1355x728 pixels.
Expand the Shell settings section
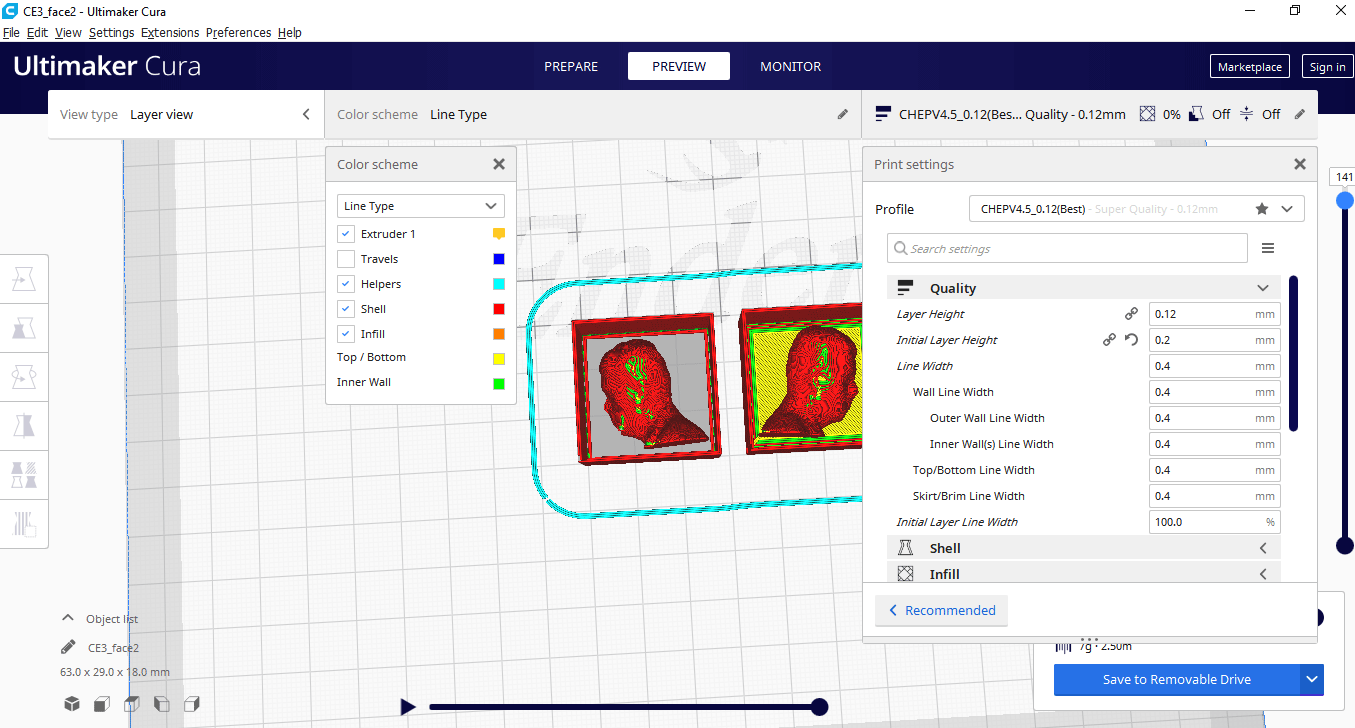(1083, 548)
